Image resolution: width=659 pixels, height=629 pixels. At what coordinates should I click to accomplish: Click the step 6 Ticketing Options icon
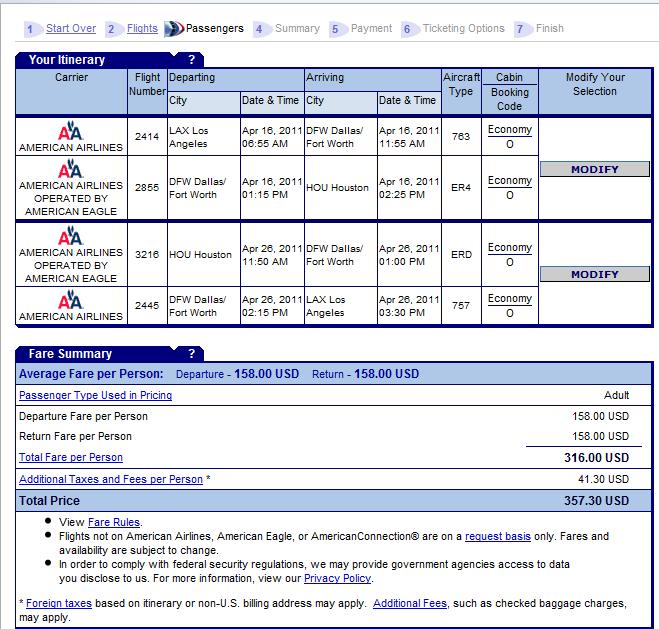pos(410,29)
